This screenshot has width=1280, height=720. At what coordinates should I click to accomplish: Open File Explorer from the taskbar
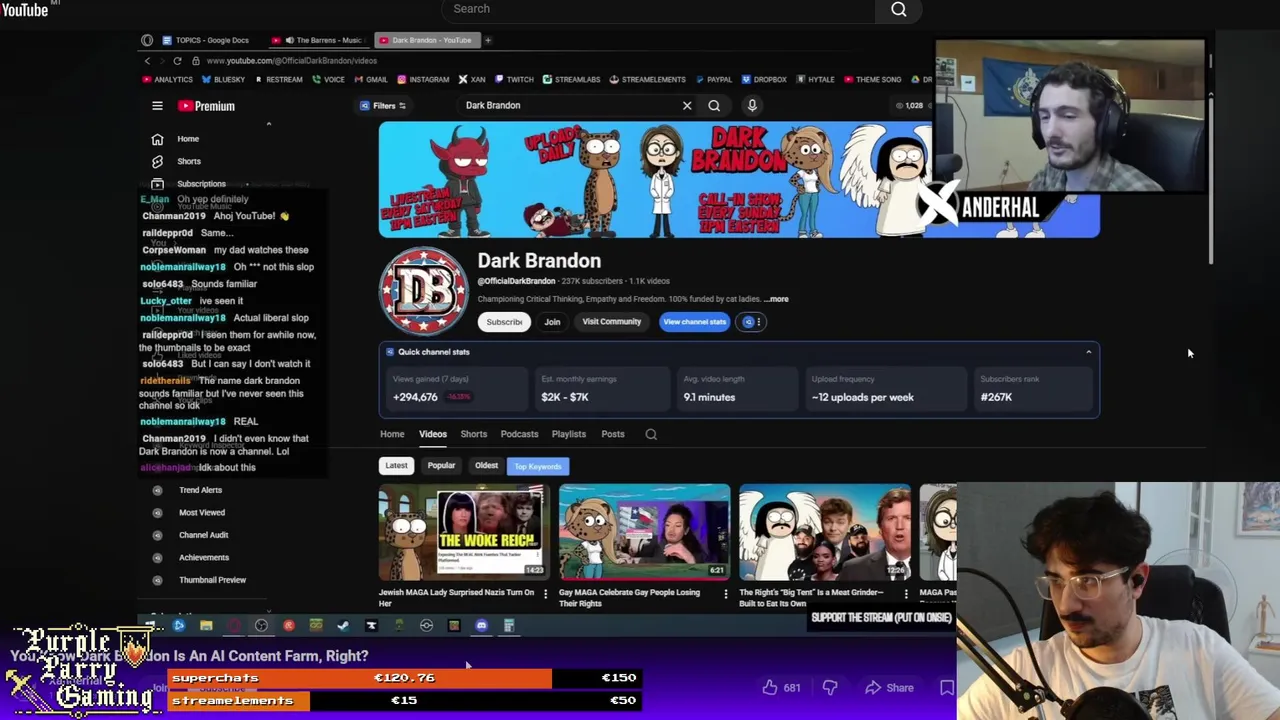click(x=206, y=626)
